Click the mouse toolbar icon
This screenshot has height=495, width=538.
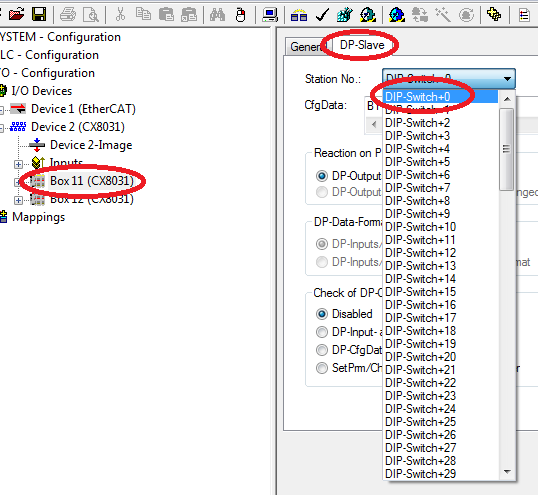241,15
